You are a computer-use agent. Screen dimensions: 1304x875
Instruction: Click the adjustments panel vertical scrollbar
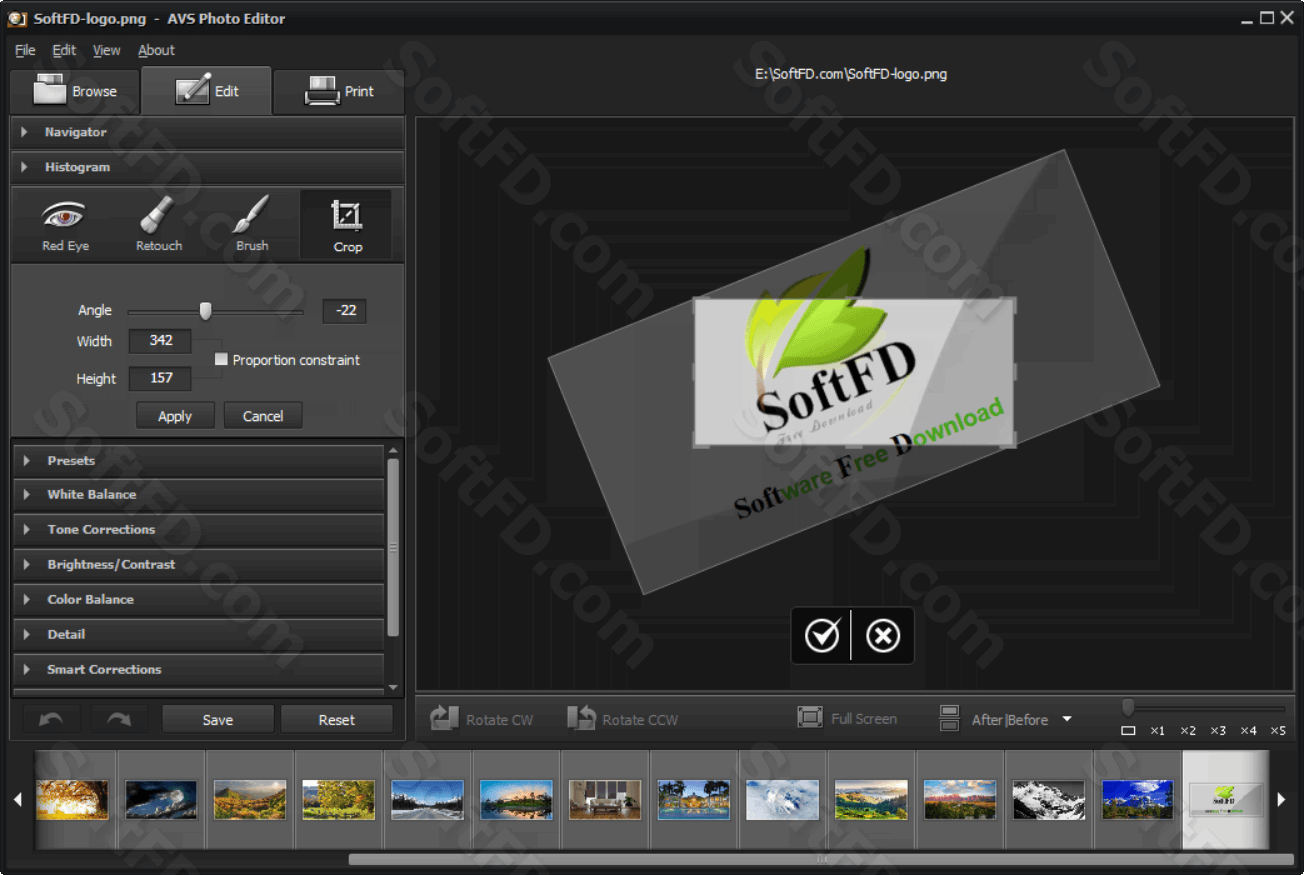point(393,548)
